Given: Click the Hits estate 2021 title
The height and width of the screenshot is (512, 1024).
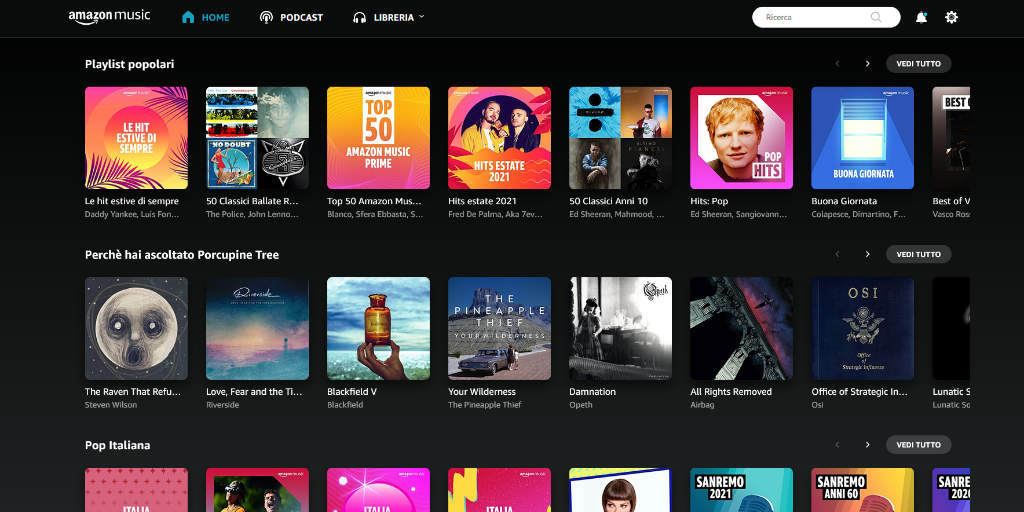Looking at the screenshot, I should (x=482, y=201).
